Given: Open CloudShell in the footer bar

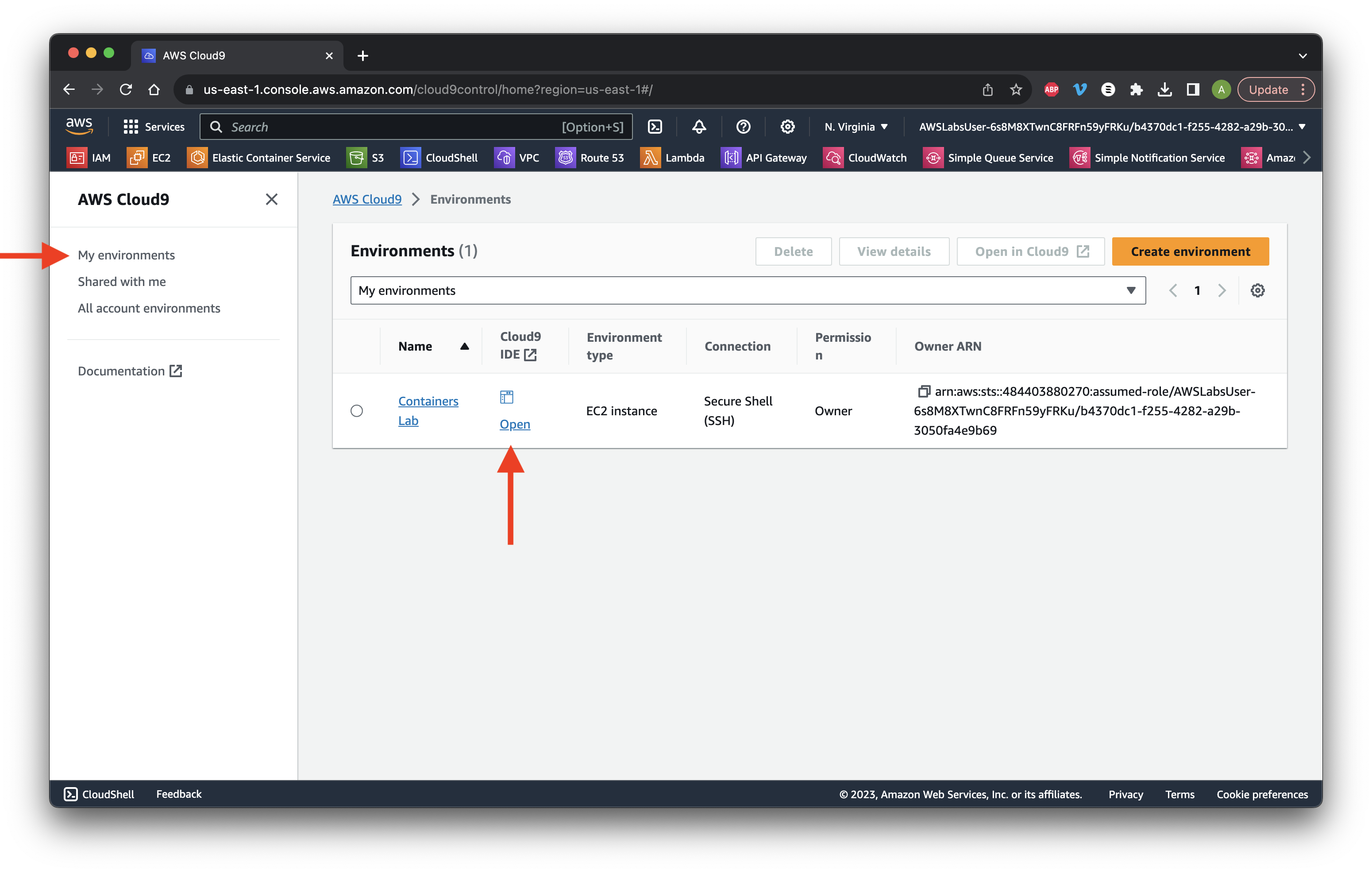Looking at the screenshot, I should pos(99,794).
